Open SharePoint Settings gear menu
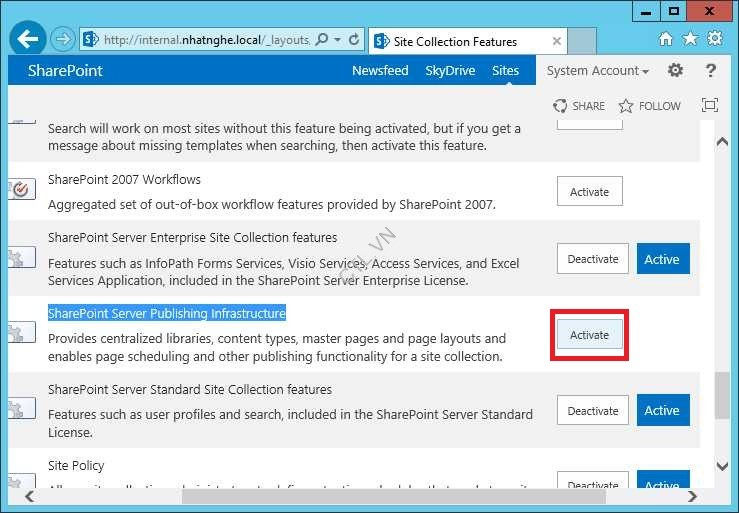Screen dimensions: 739x513 point(675,70)
